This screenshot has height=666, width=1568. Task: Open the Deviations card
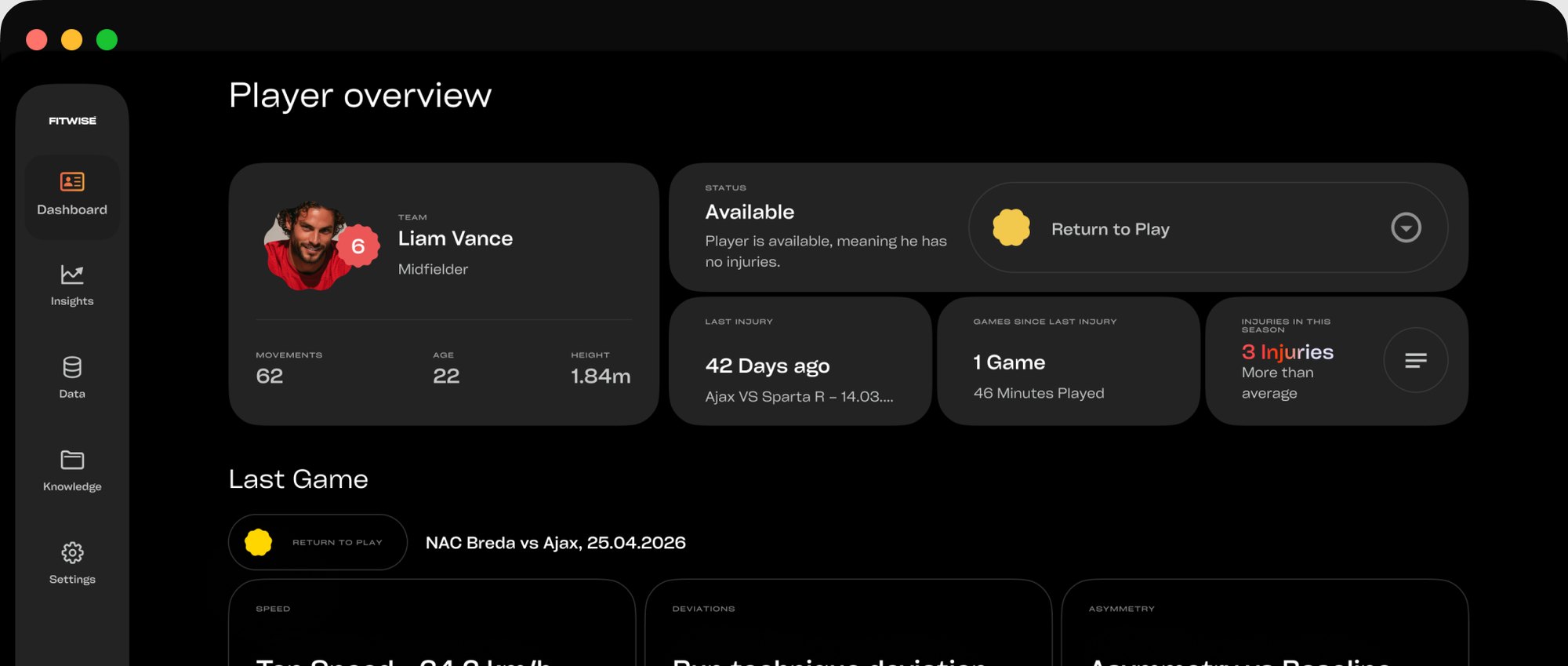[848, 623]
